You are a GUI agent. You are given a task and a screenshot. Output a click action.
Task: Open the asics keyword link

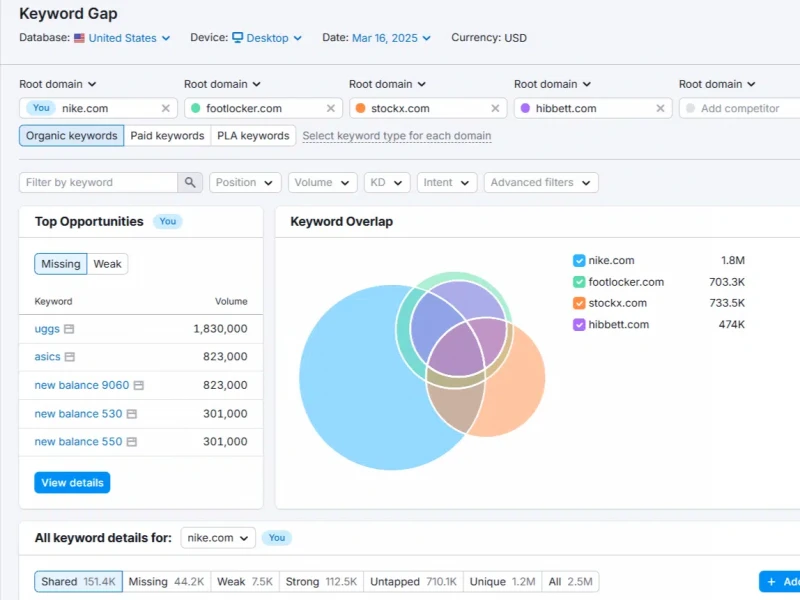click(47, 357)
